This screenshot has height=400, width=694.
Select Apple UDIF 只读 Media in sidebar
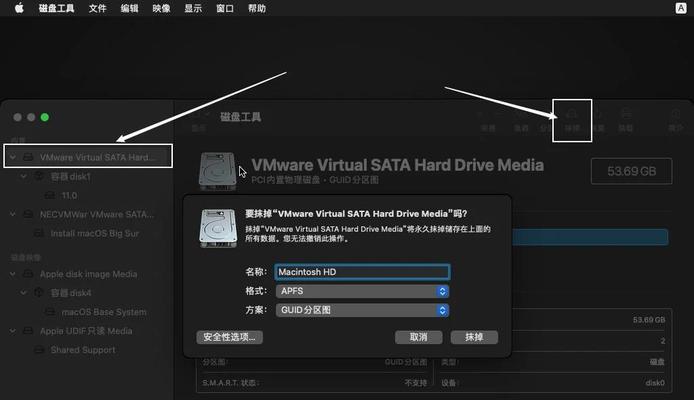click(88, 331)
